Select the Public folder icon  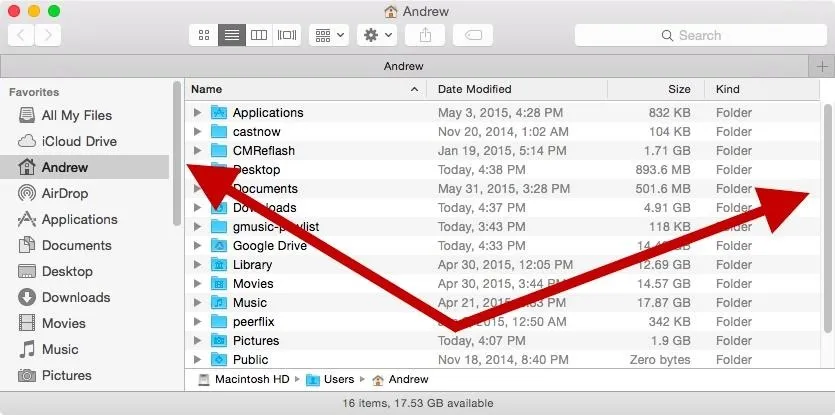219,360
